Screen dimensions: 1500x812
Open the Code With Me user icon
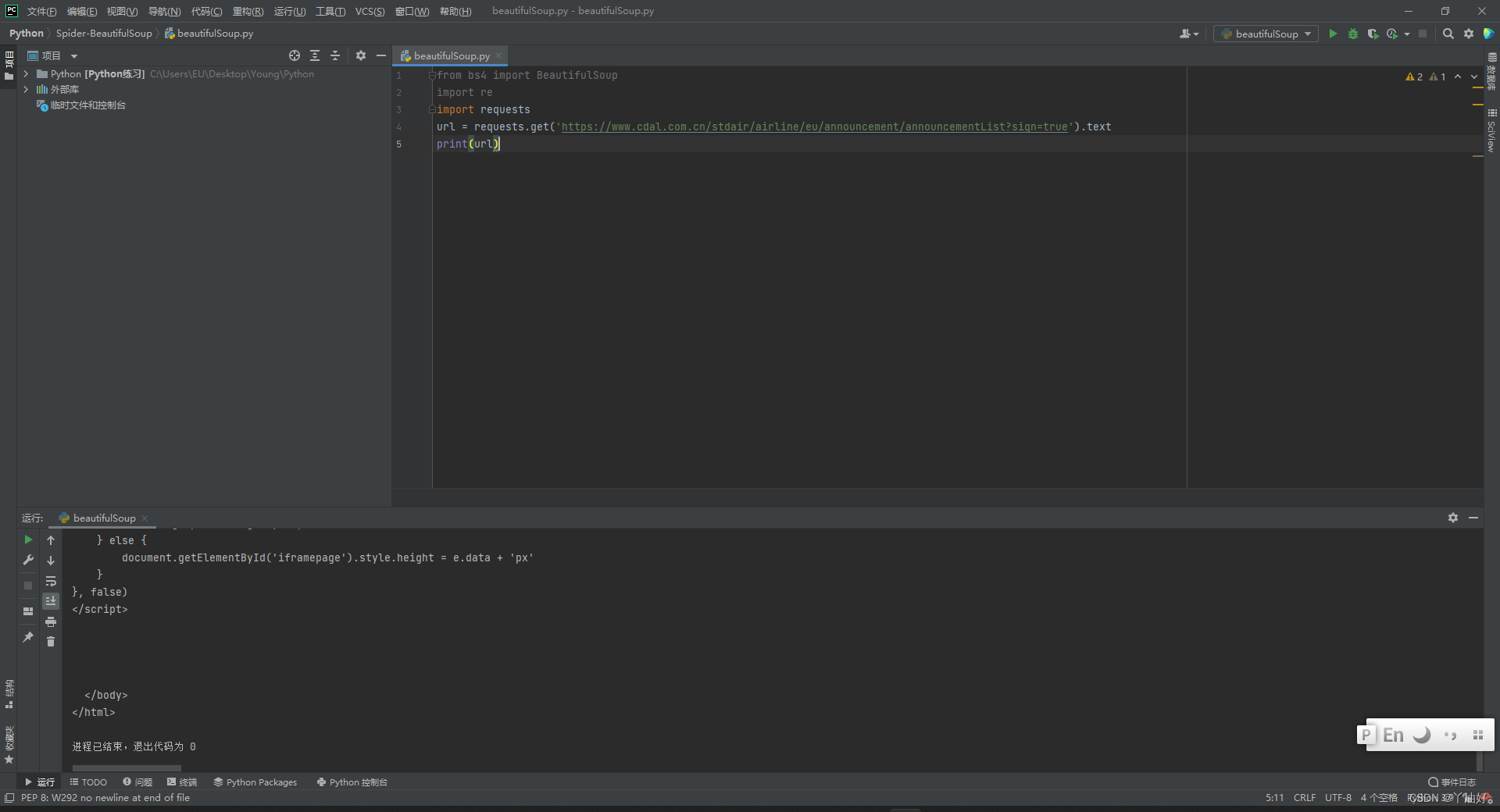pyautogui.click(x=1189, y=34)
